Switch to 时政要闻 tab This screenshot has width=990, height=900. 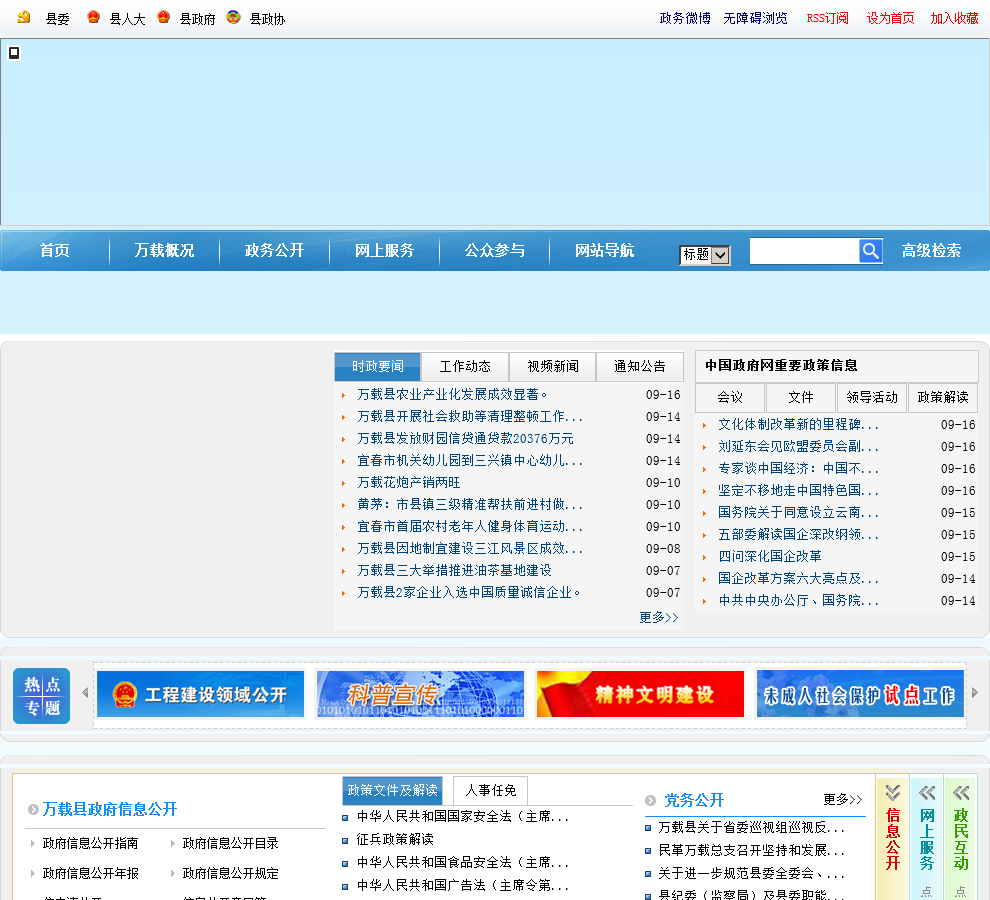[378, 366]
